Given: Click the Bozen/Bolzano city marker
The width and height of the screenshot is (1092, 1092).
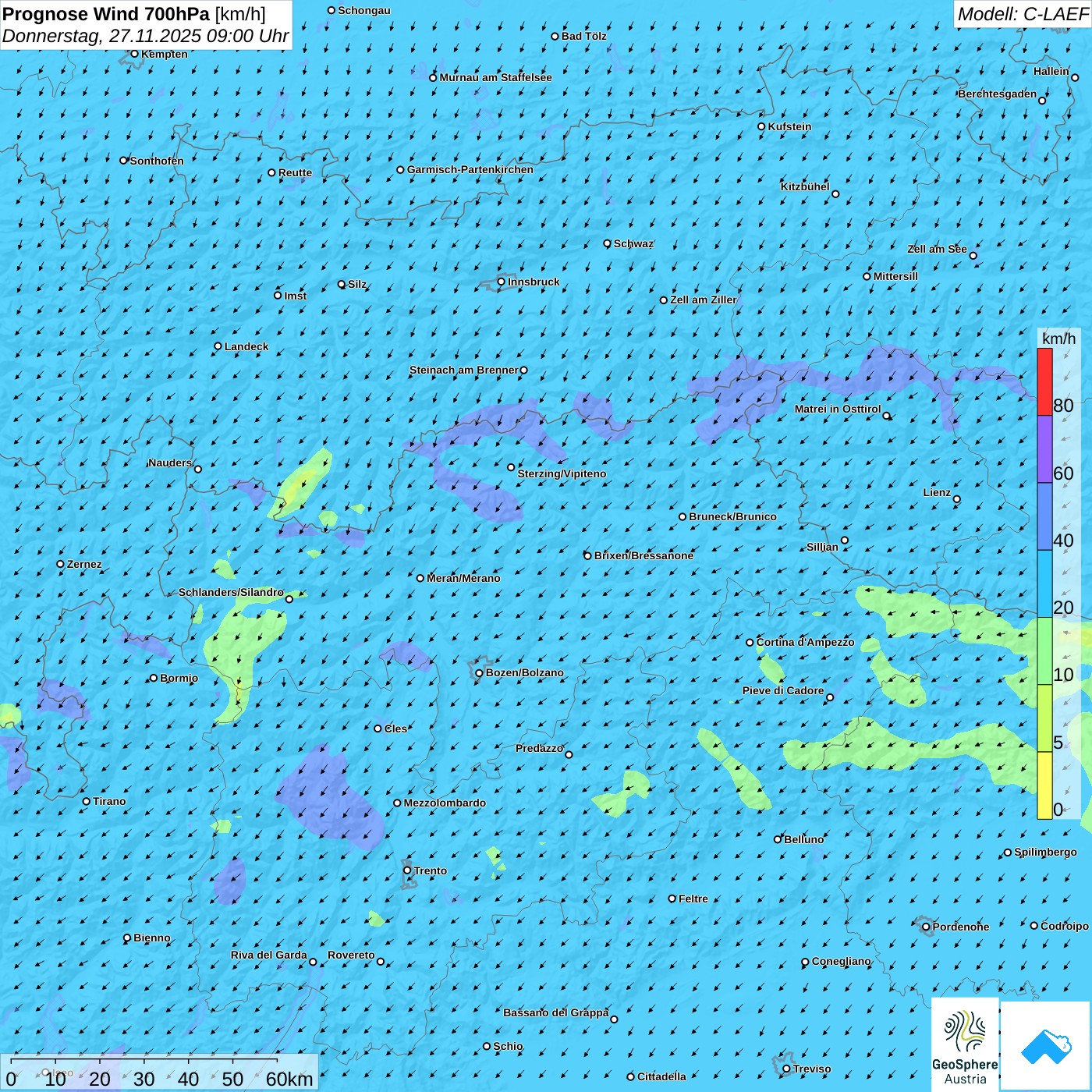Looking at the screenshot, I should coord(480,673).
